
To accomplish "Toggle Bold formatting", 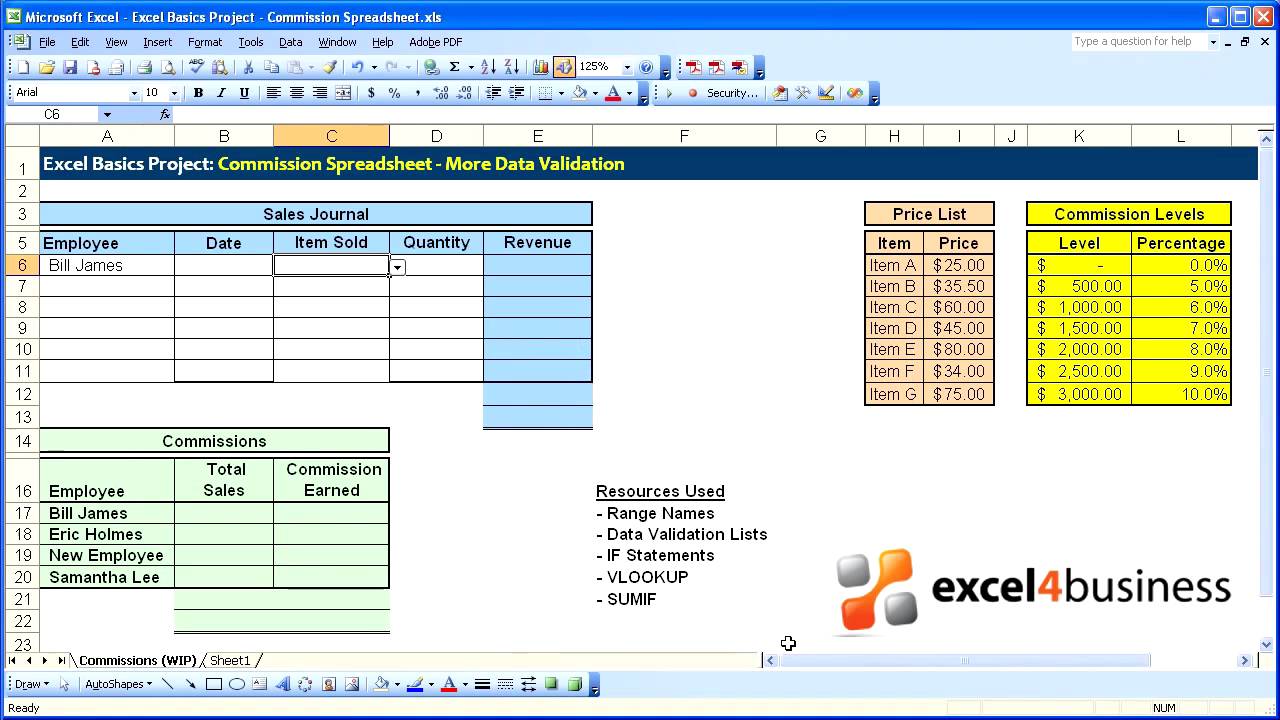I will click(198, 93).
